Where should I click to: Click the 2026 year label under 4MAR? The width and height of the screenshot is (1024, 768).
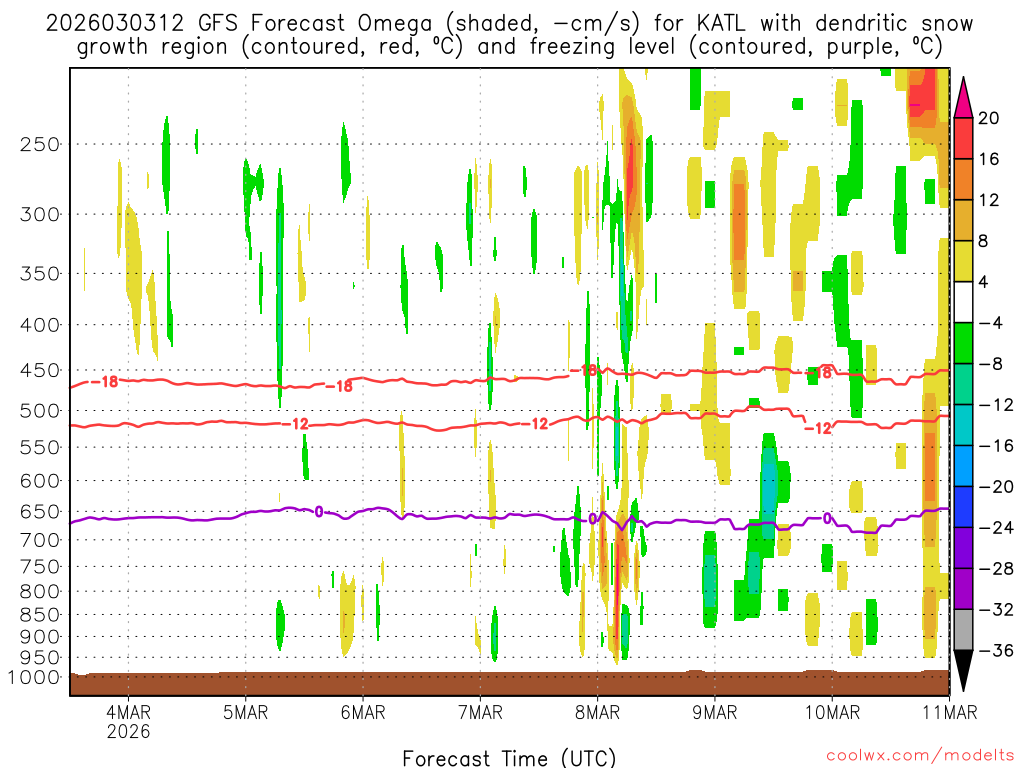click(x=129, y=731)
